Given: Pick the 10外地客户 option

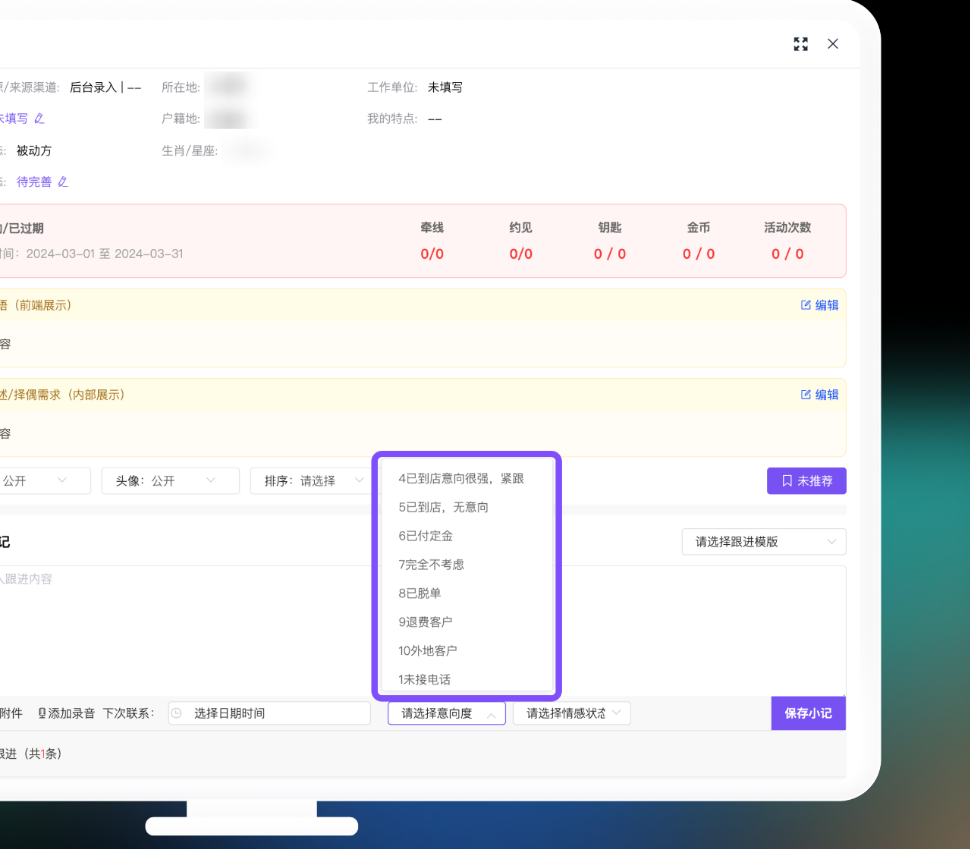Looking at the screenshot, I should (428, 651).
